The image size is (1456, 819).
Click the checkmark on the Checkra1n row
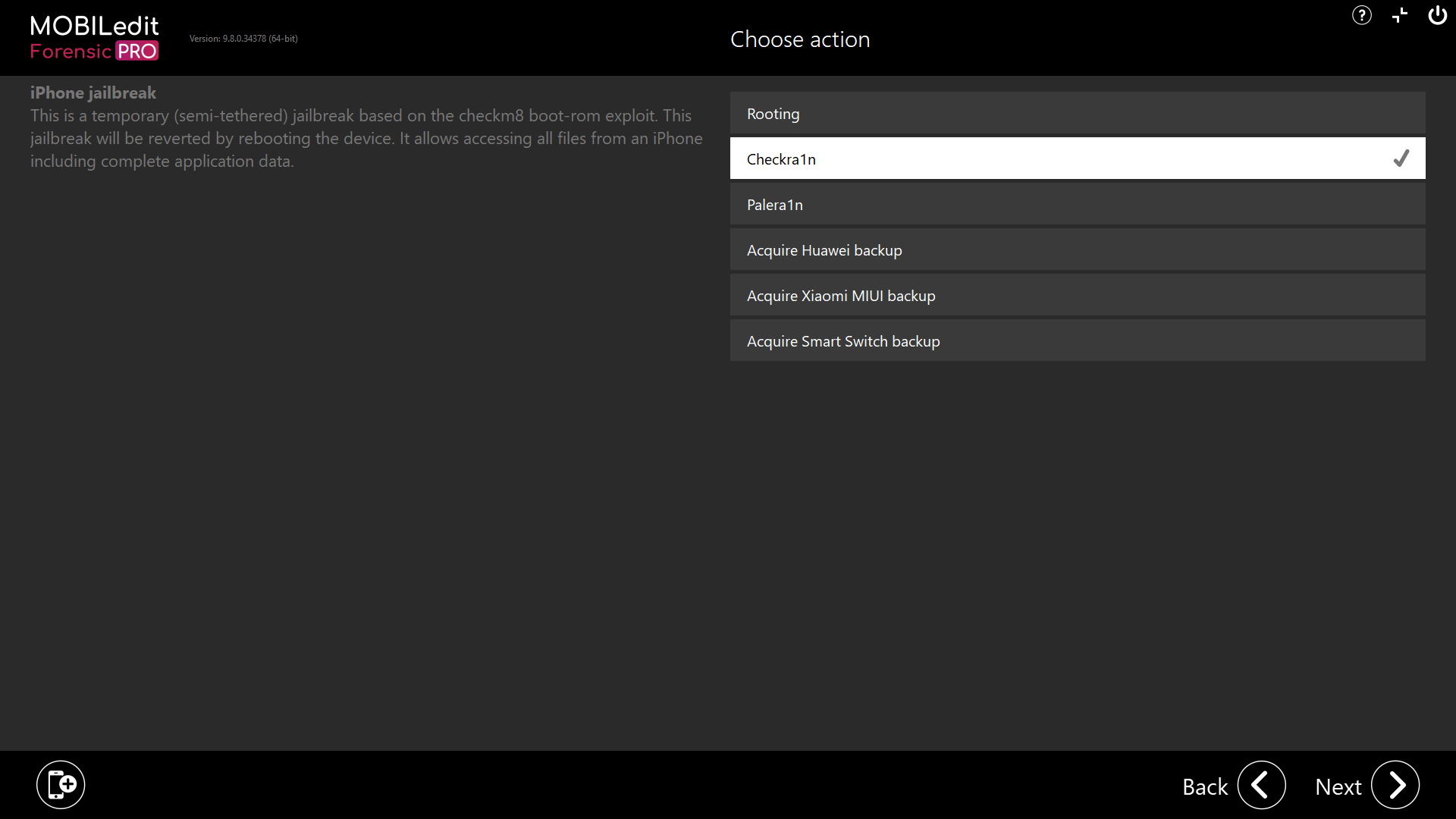1401,158
